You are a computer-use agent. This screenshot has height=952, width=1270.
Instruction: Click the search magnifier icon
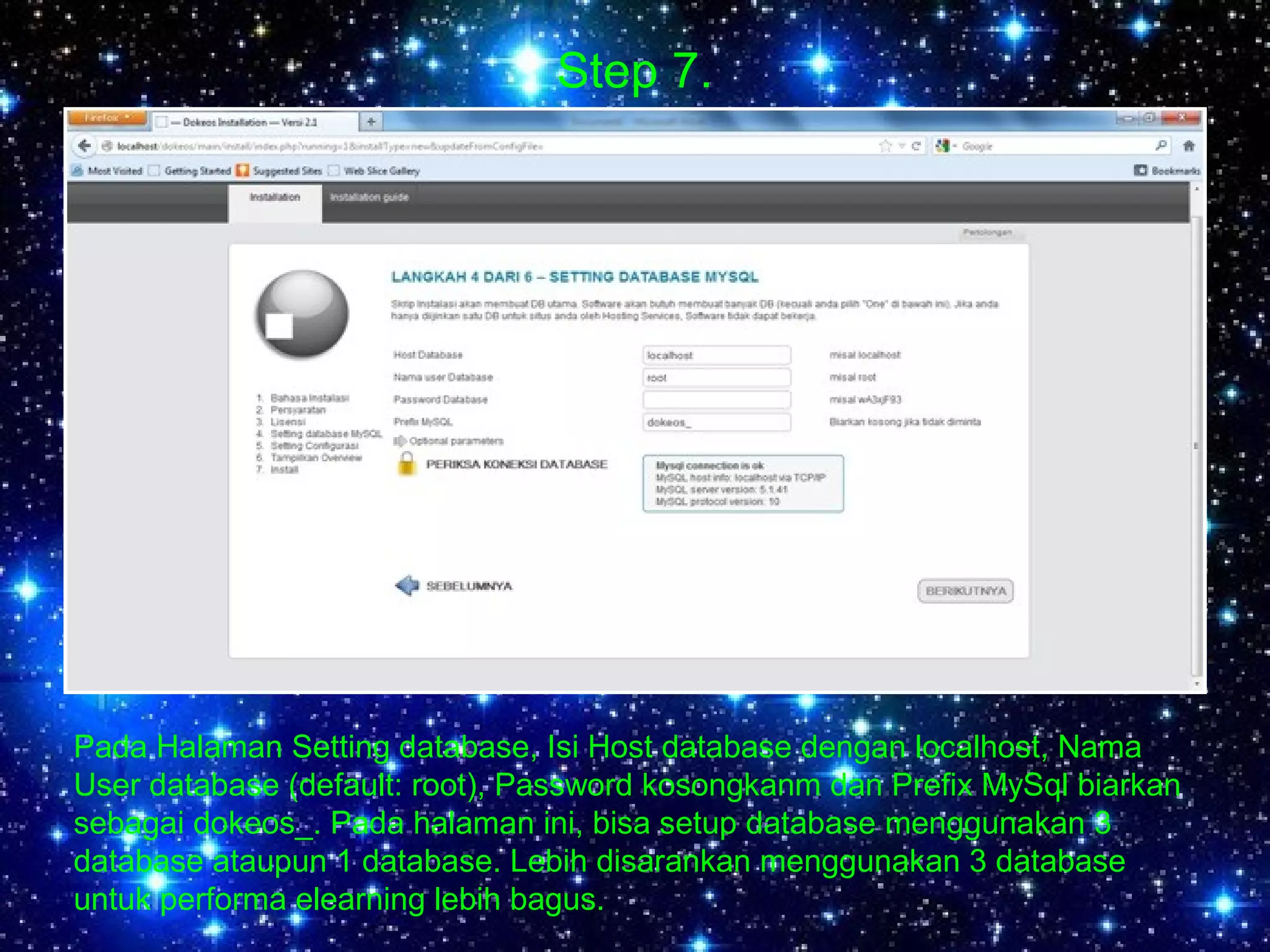(x=1161, y=146)
